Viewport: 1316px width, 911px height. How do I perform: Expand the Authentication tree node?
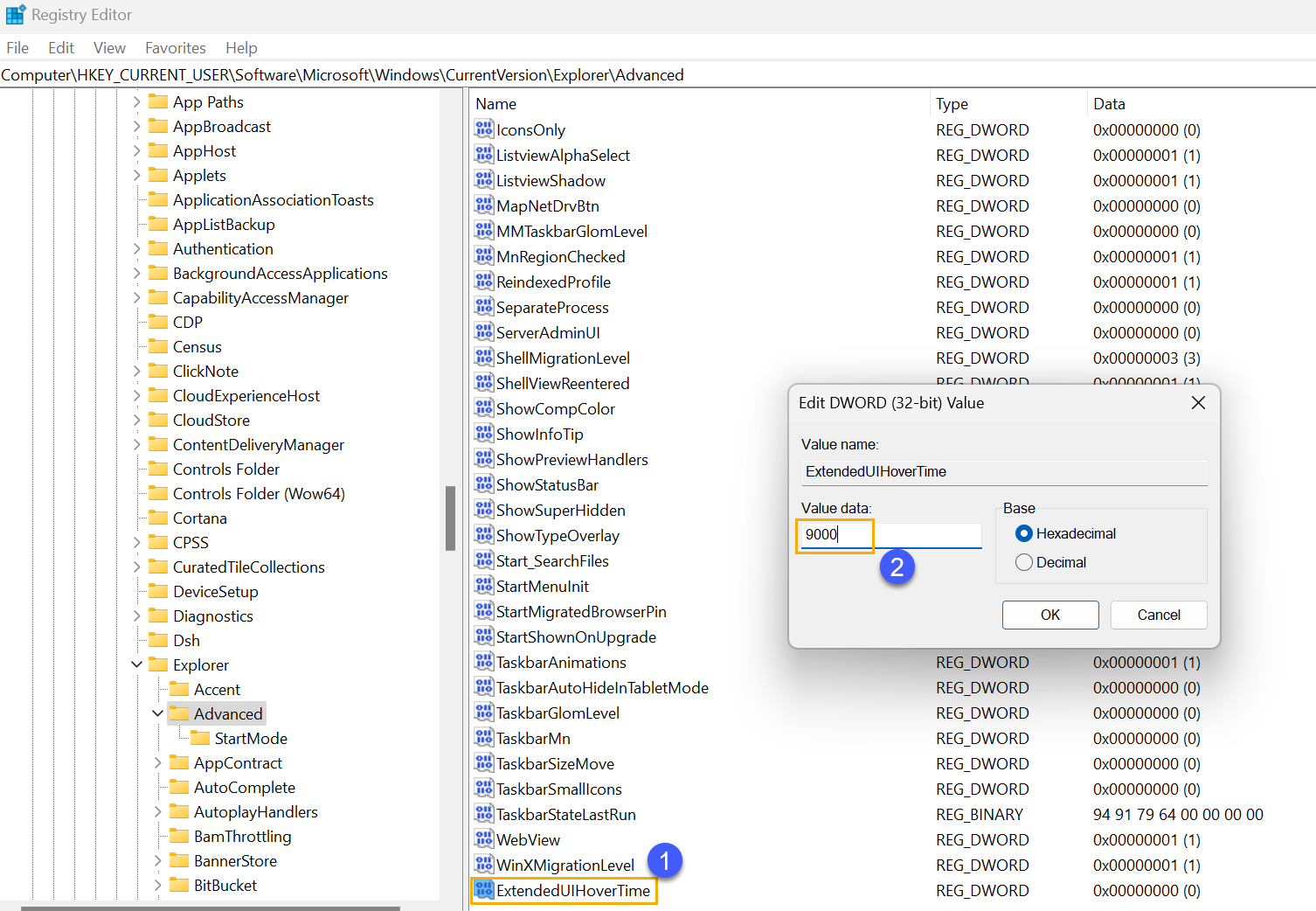[137, 248]
